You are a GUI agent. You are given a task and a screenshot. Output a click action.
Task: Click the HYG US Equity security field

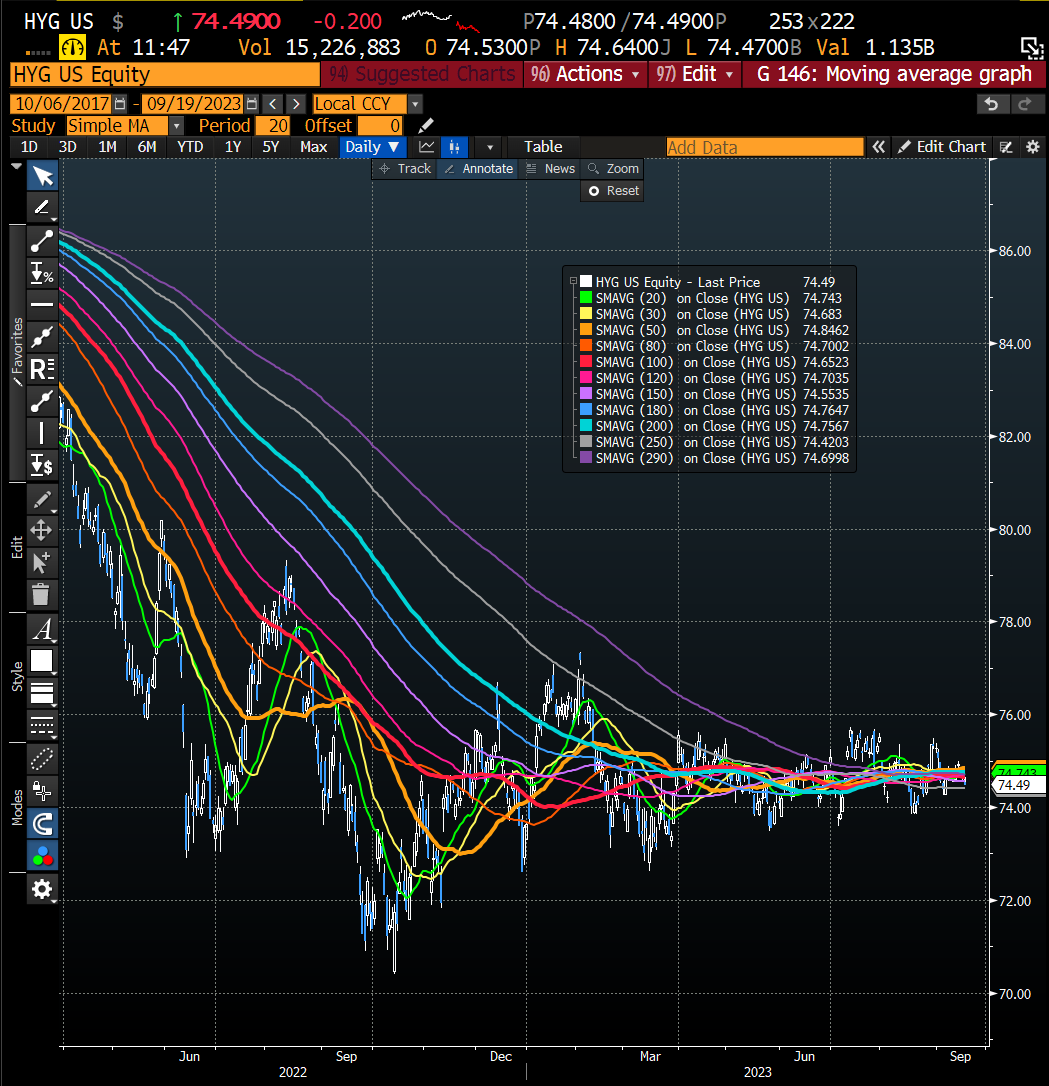coord(165,74)
